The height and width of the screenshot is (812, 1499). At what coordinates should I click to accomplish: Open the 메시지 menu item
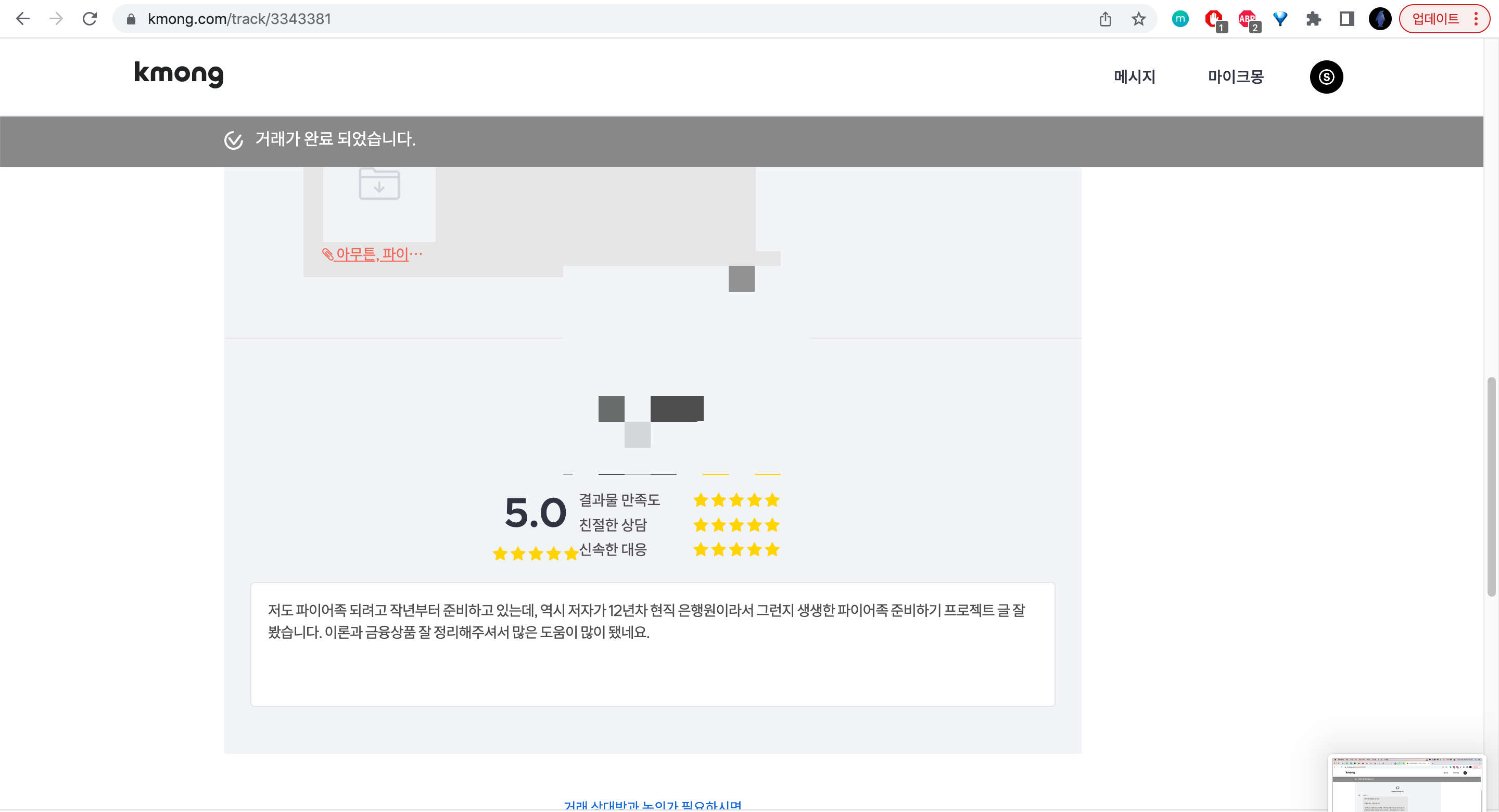(1134, 77)
